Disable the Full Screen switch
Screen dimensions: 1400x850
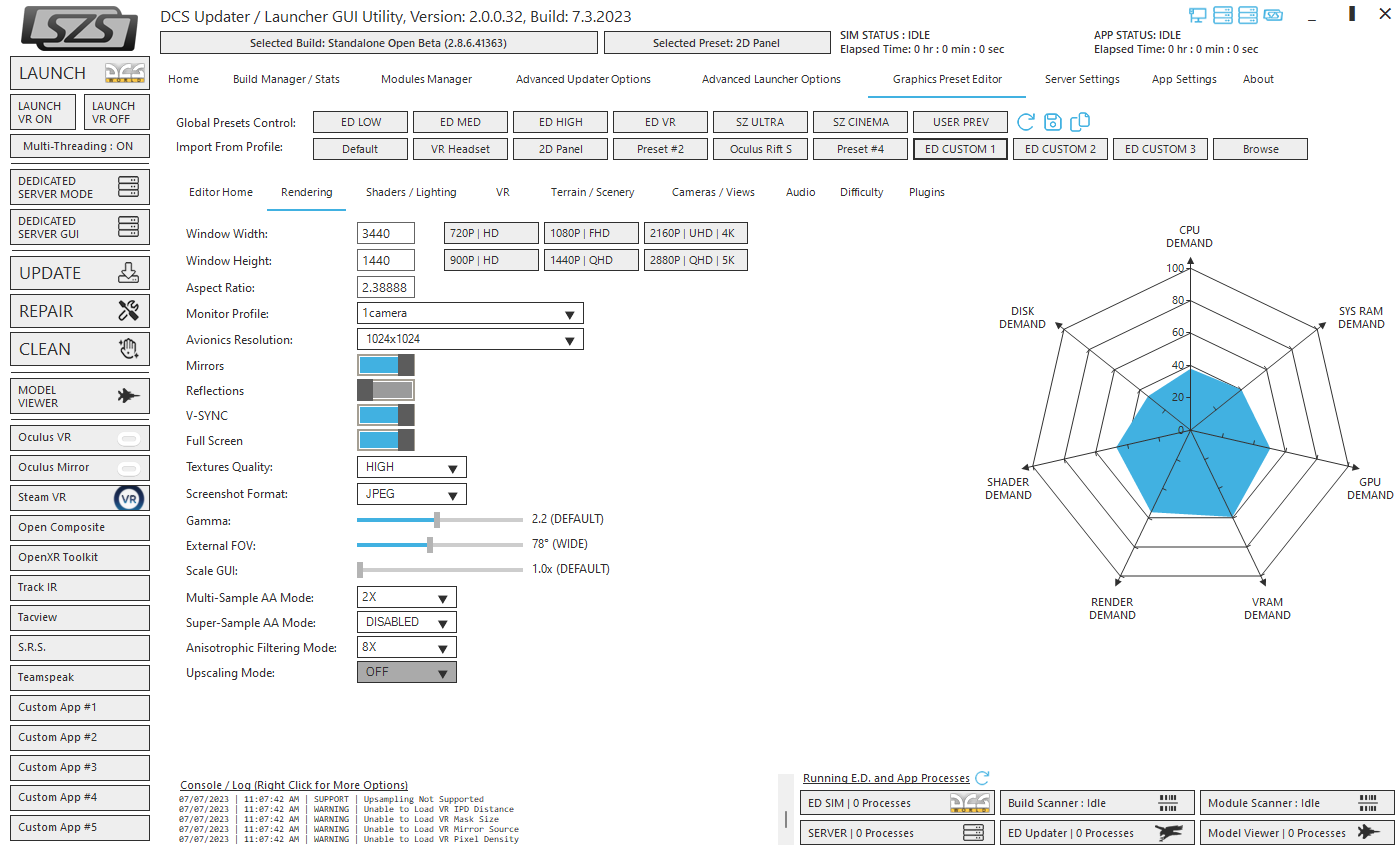pyautogui.click(x=386, y=440)
